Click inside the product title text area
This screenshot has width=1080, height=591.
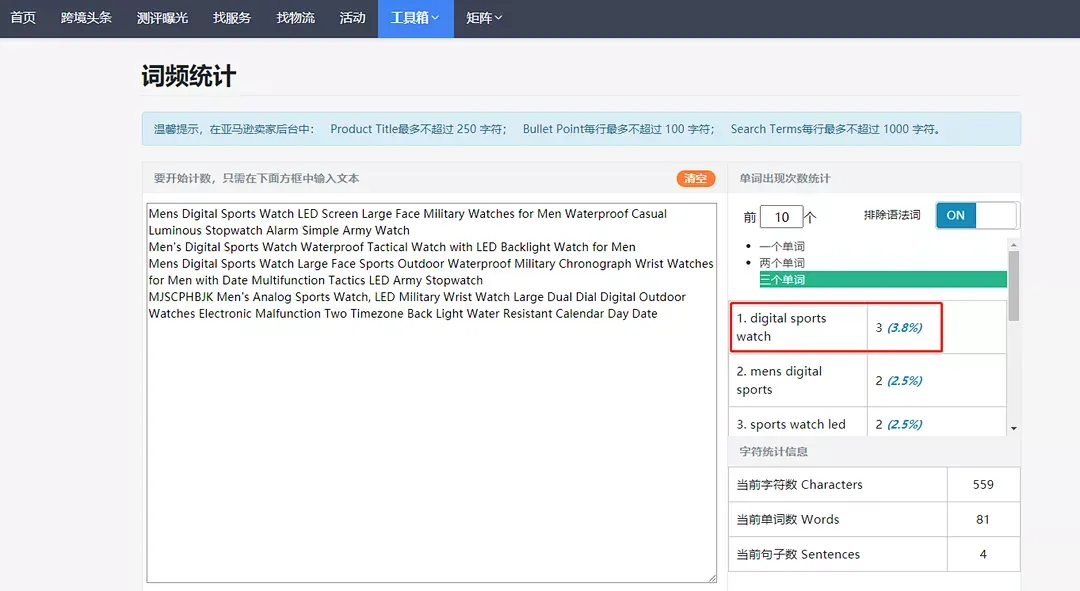(432, 393)
